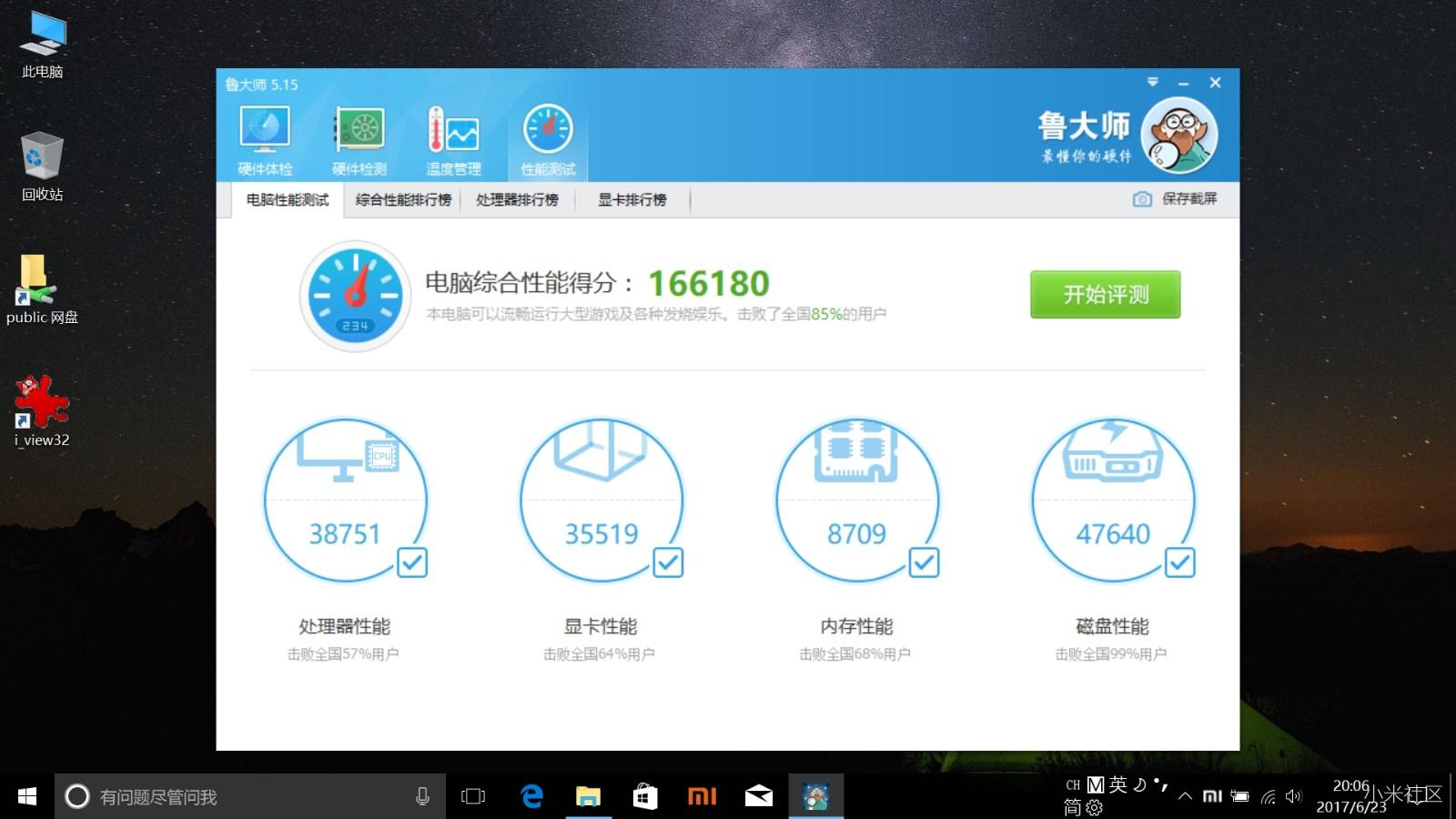Viewport: 1456px width, 819px height.
Task: Uncheck the 显卡性能 test checkbox
Action: [669, 562]
